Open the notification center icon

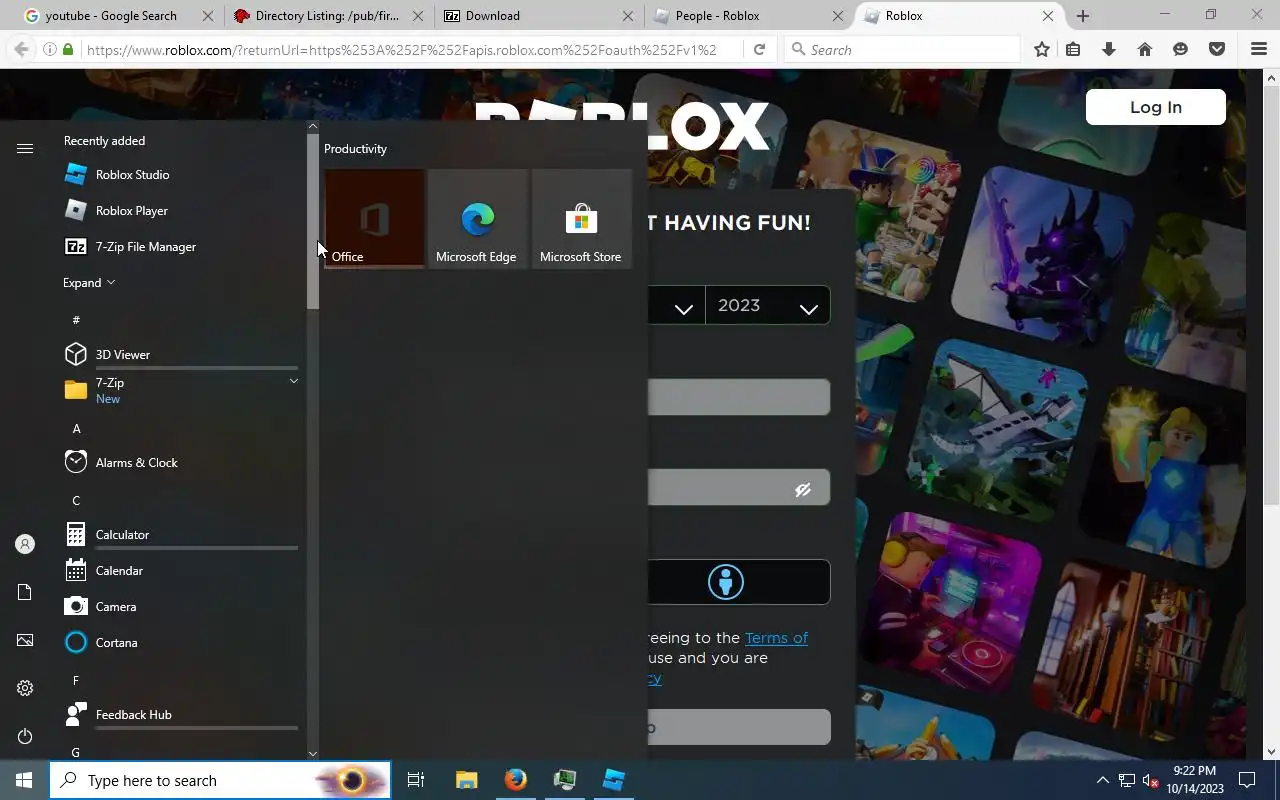click(1247, 780)
